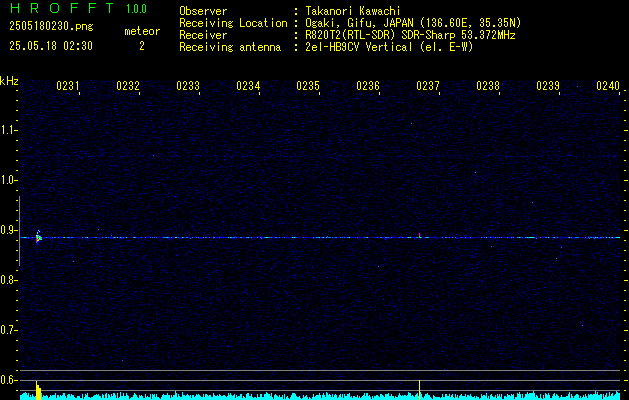Click the kHz axis unit label

coord(9,81)
